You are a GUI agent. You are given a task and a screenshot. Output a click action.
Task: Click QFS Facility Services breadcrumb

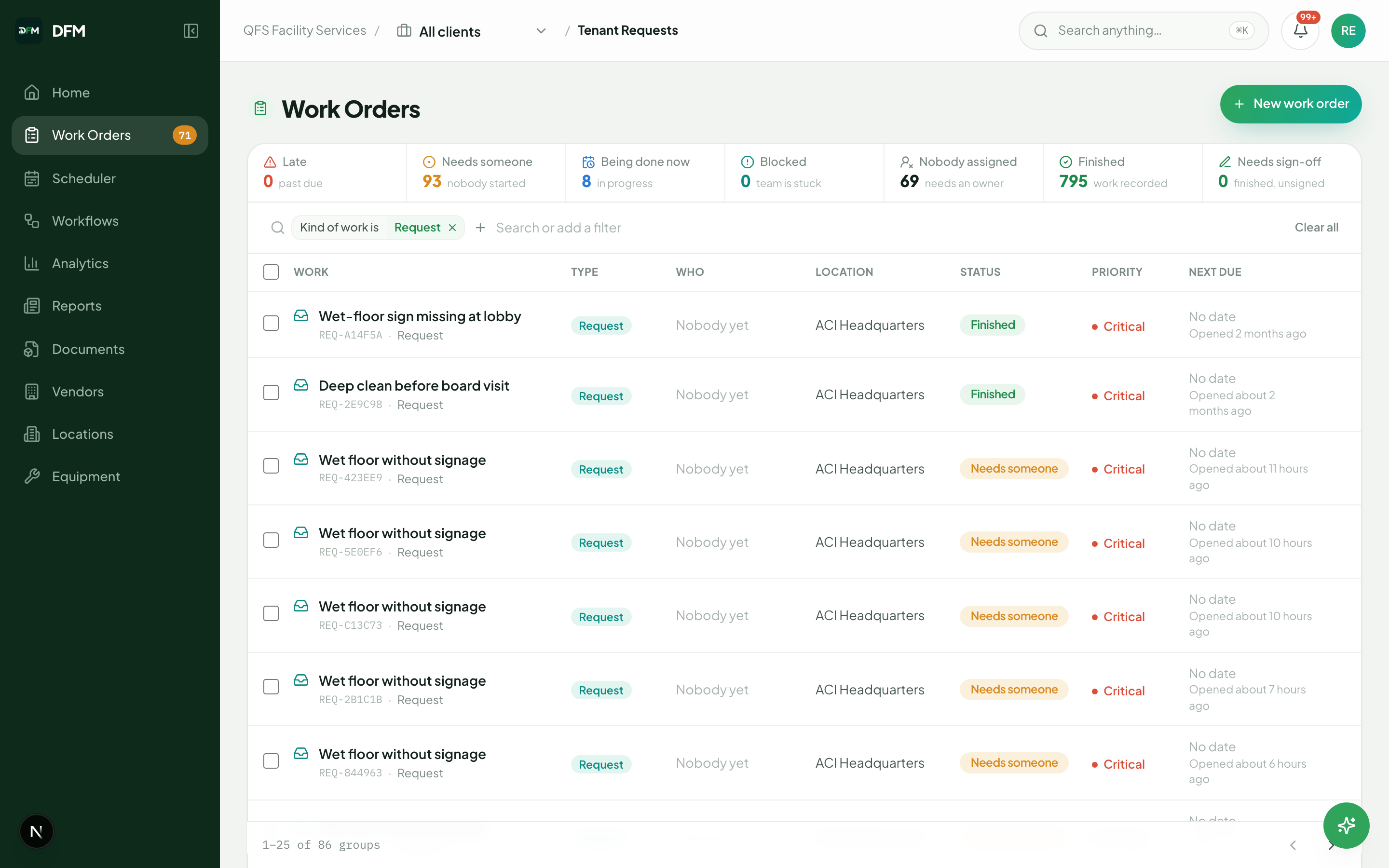(x=305, y=30)
